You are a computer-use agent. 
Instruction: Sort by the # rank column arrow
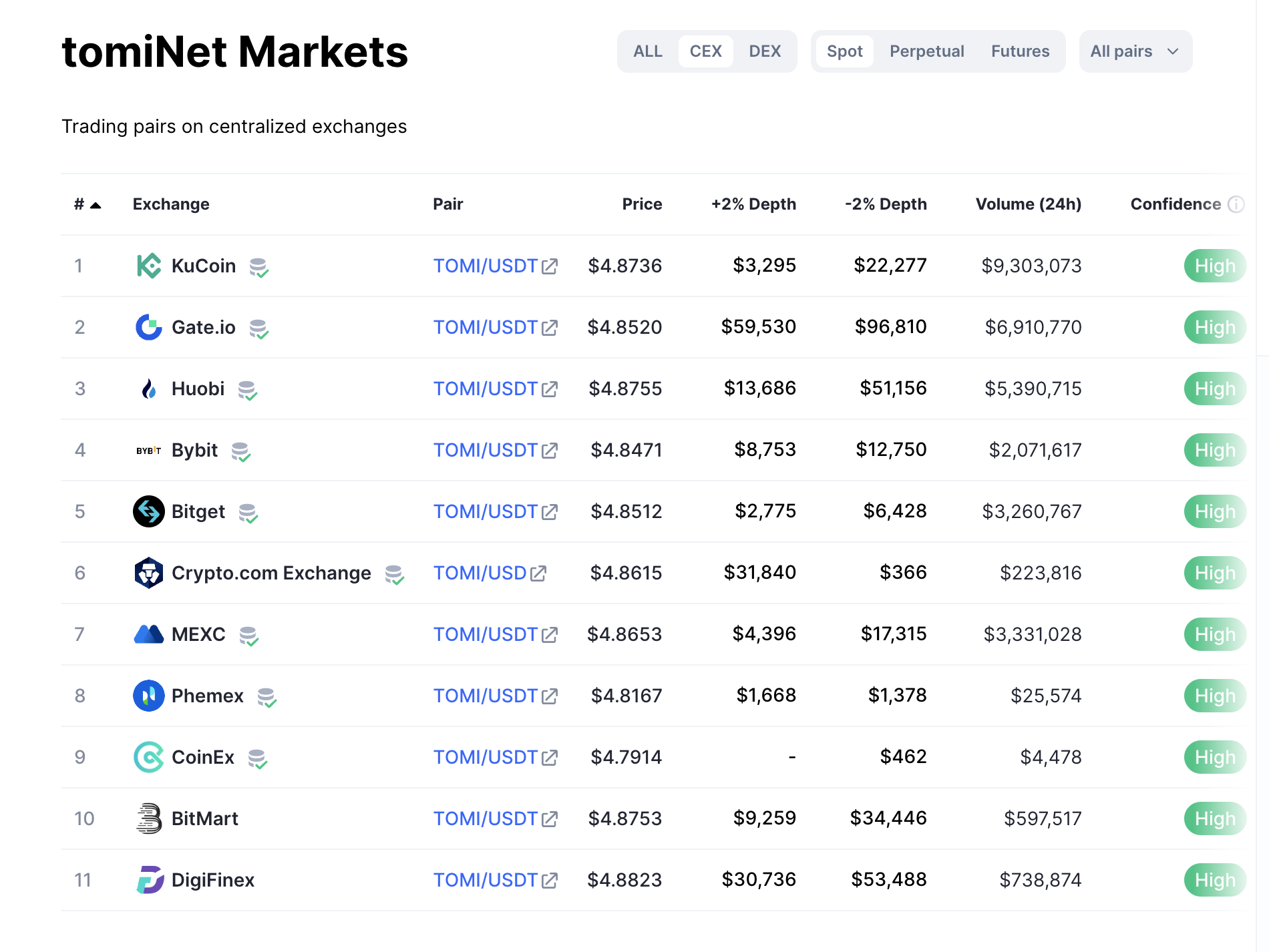pos(96,205)
